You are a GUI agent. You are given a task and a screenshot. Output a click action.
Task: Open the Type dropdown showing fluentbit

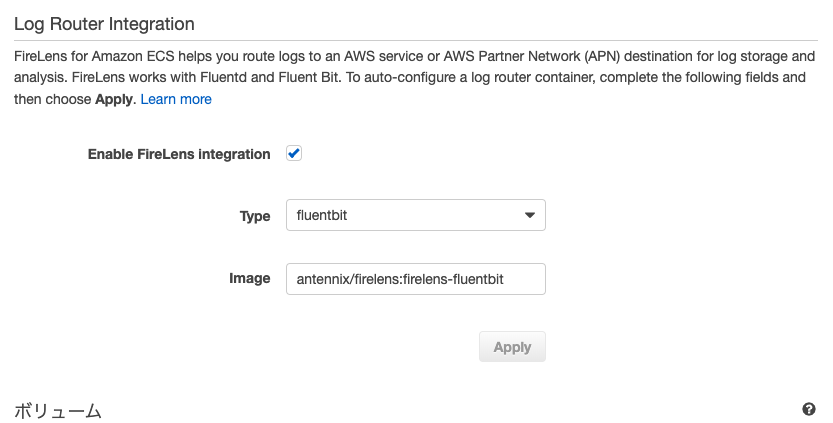click(x=415, y=216)
